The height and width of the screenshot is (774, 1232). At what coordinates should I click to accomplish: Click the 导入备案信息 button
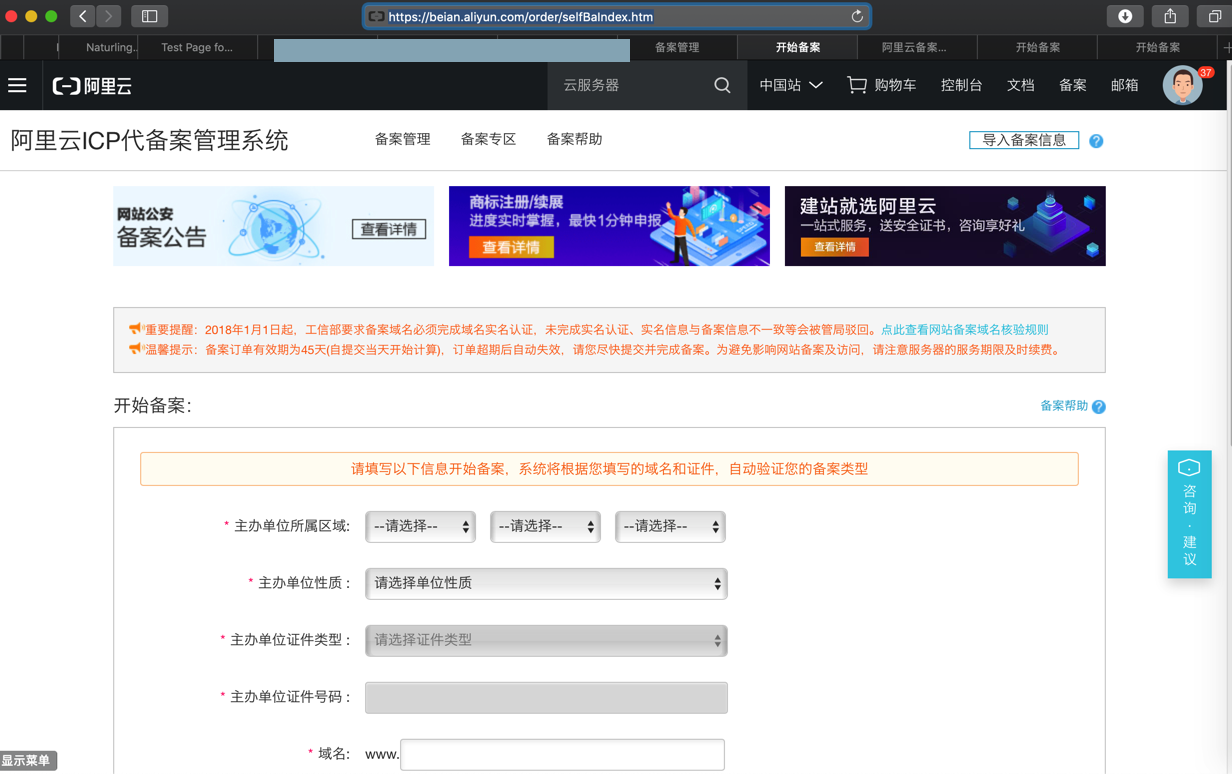[x=1024, y=140]
